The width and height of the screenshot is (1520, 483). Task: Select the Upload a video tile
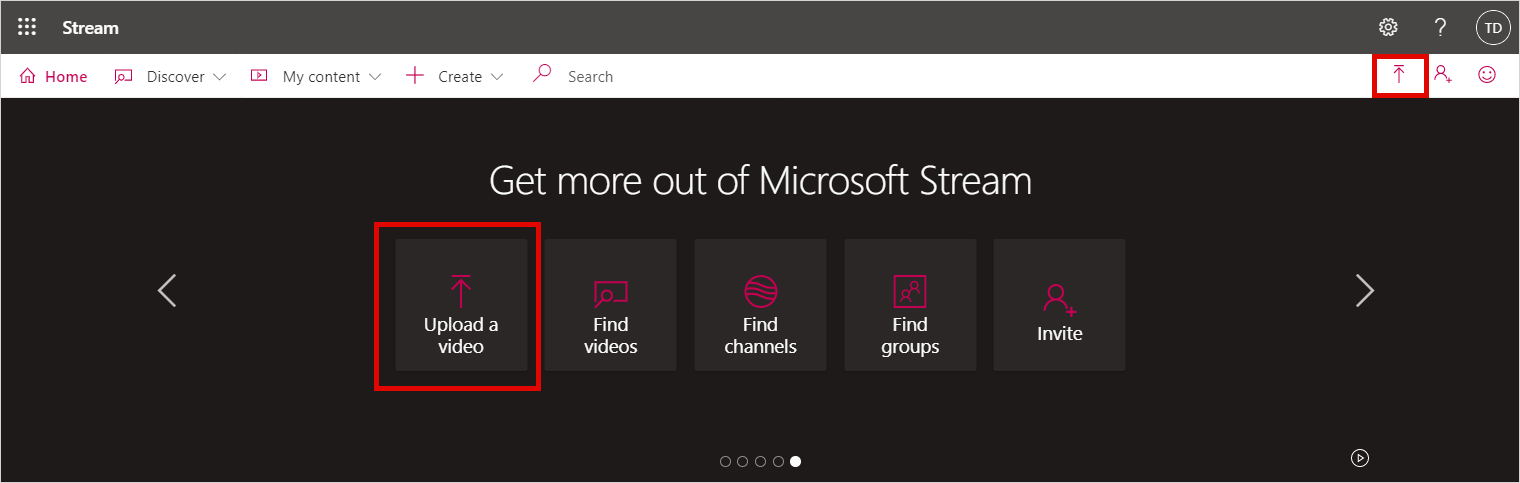coord(461,305)
